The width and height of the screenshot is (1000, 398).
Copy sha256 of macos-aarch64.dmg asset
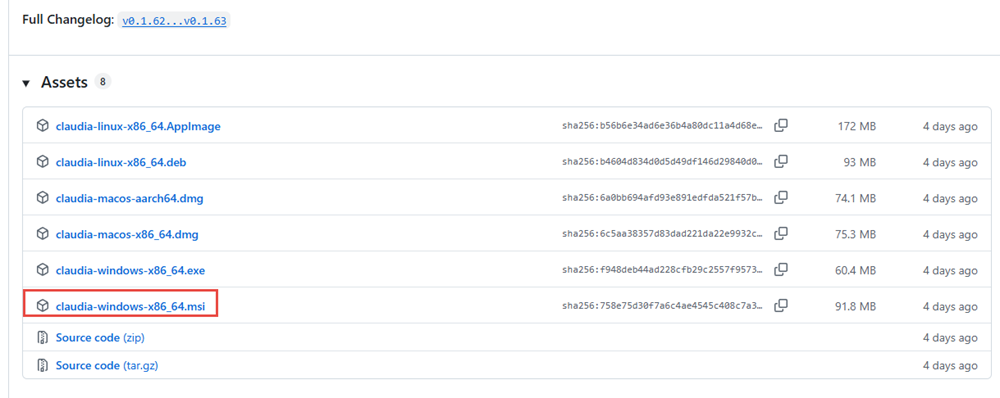point(781,198)
